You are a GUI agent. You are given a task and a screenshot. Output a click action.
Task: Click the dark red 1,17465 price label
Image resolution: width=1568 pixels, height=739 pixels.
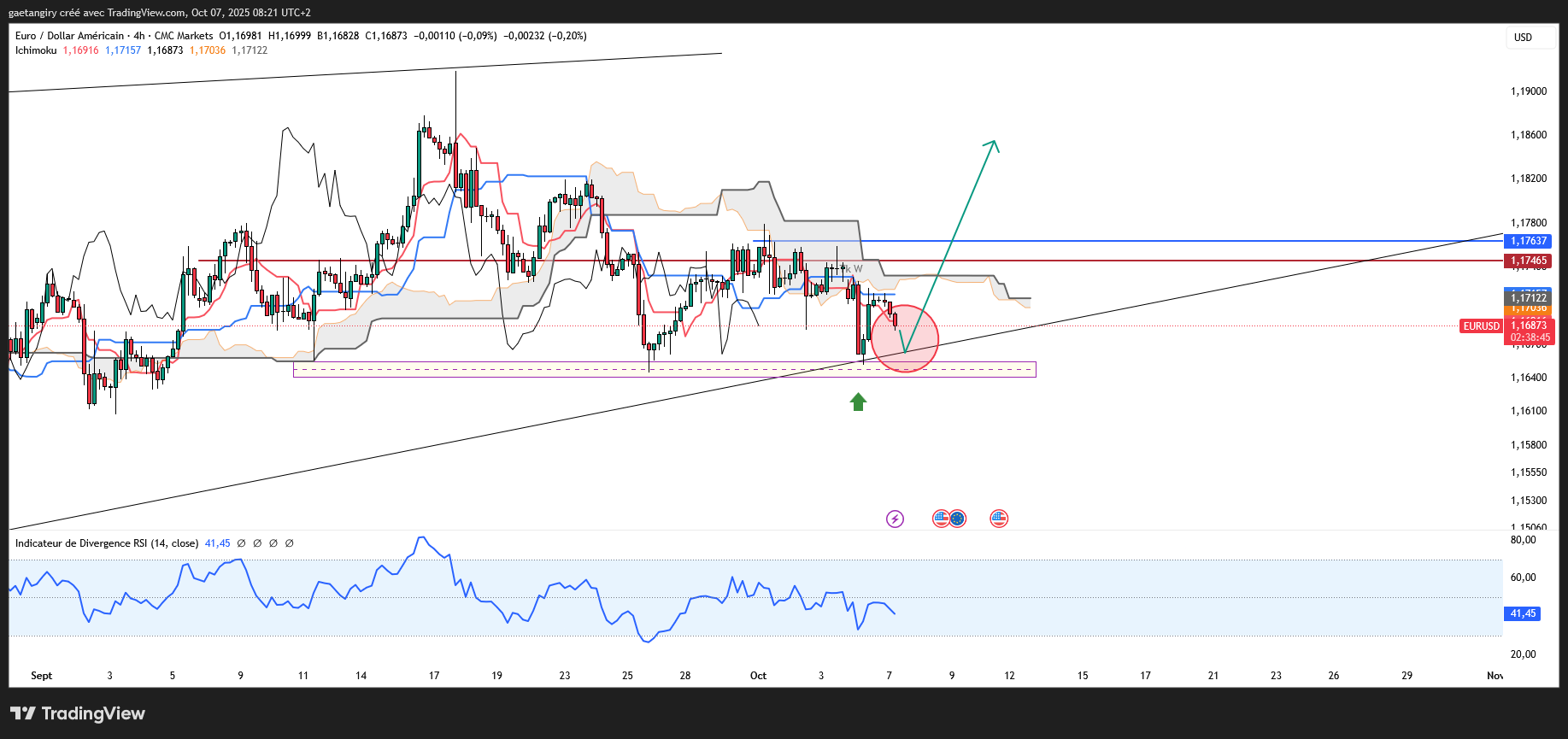[x=1529, y=261]
